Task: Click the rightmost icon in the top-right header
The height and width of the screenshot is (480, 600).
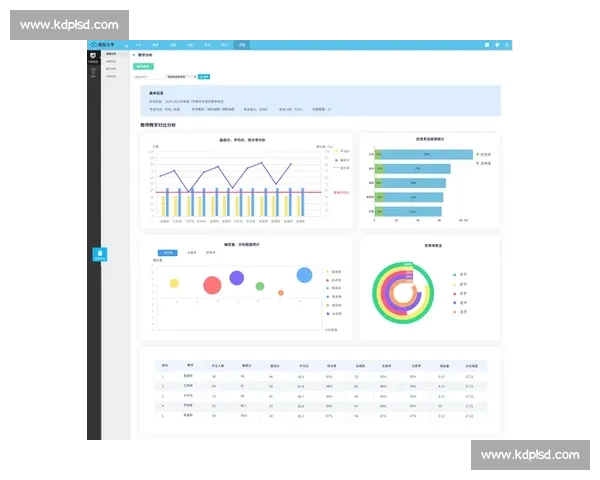Action: [508, 45]
